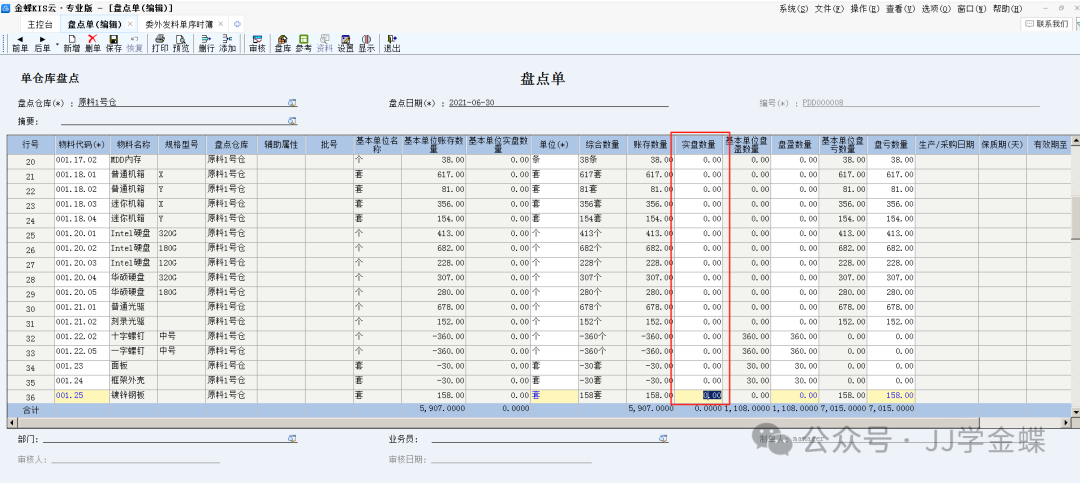Close the 委外发料单序时簿 tab
Screen dimensions: 1080x483
220,23
